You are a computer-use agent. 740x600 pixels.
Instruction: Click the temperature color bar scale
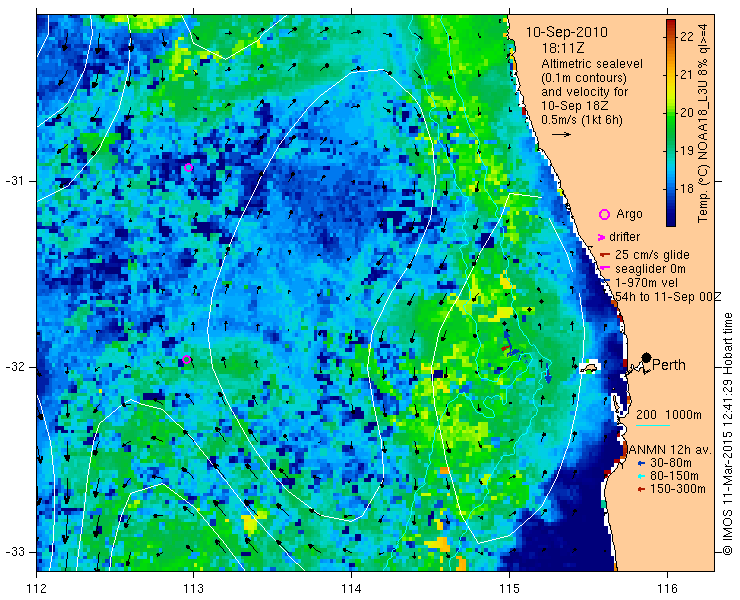[671, 123]
